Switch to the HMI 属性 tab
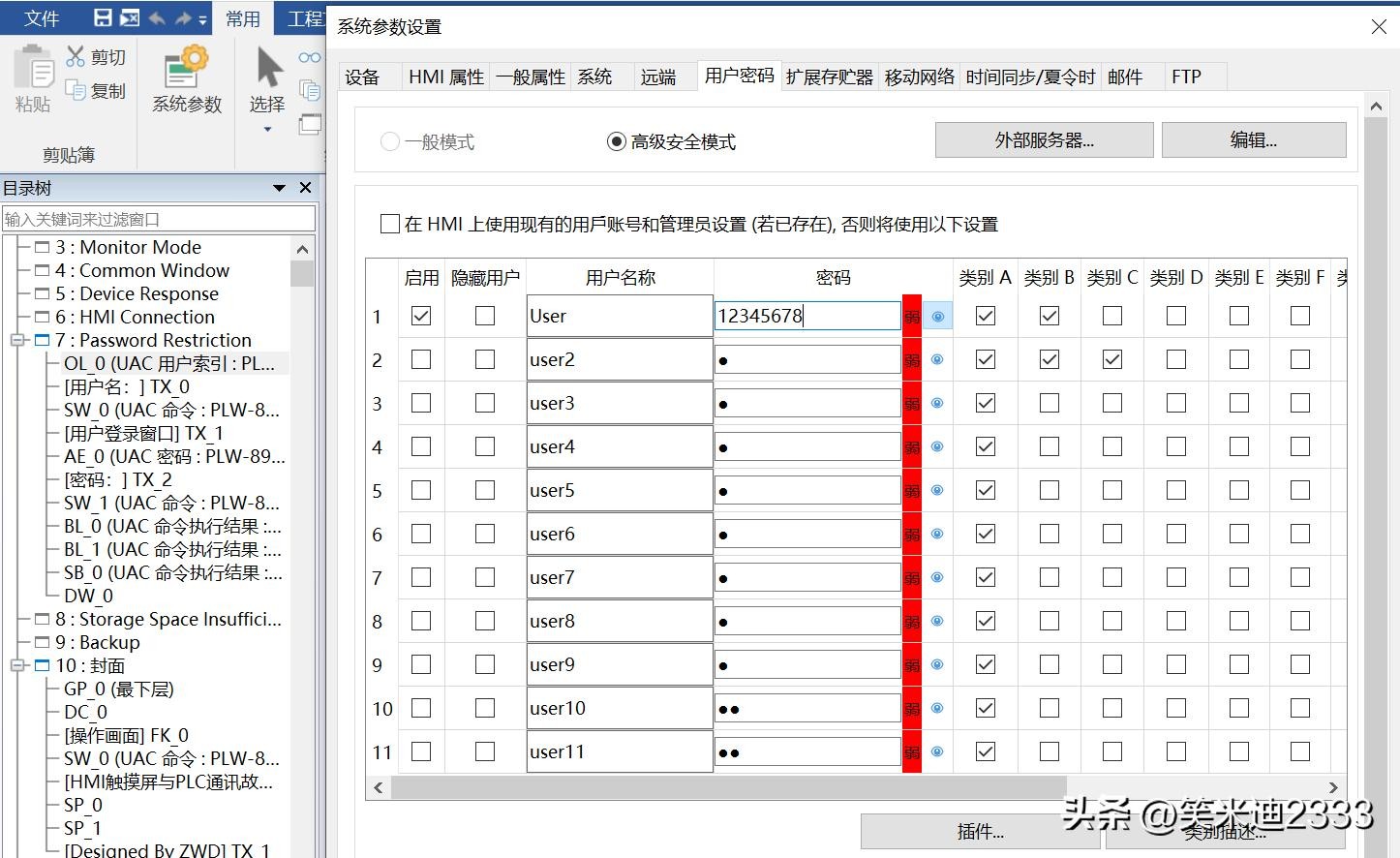The height and width of the screenshot is (858, 1400). point(445,77)
